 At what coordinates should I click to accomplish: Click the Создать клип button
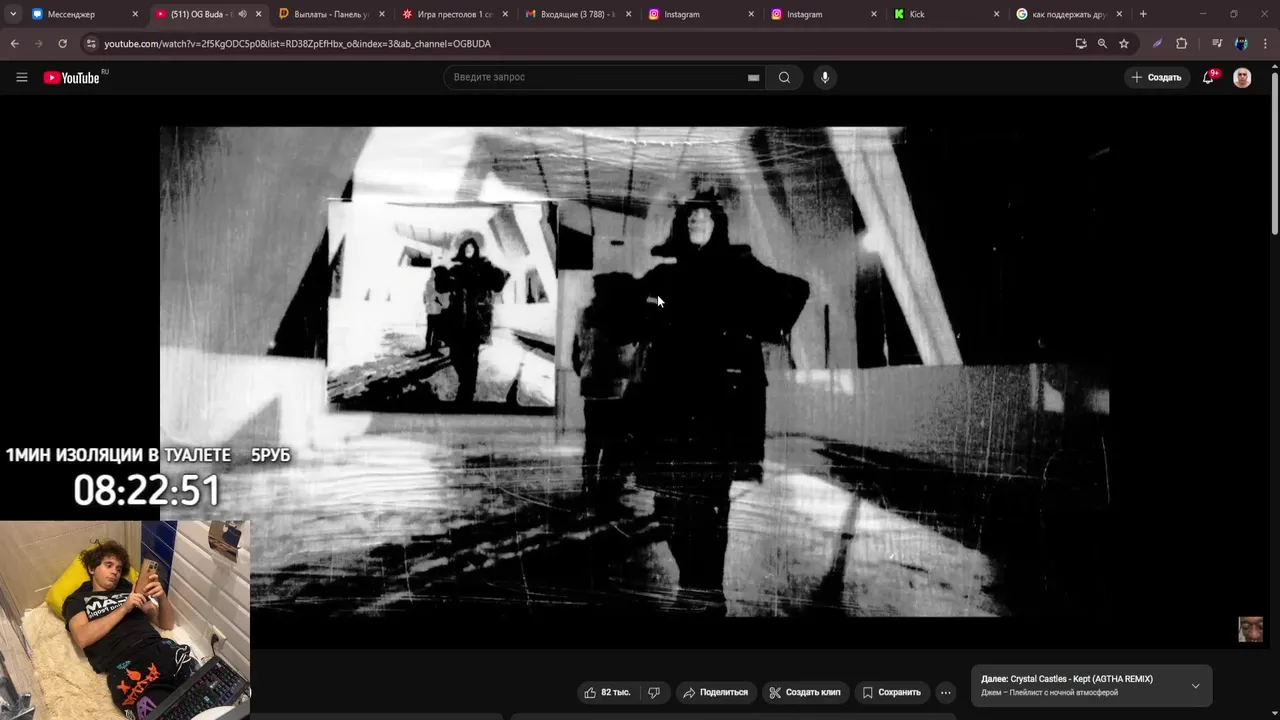point(805,692)
